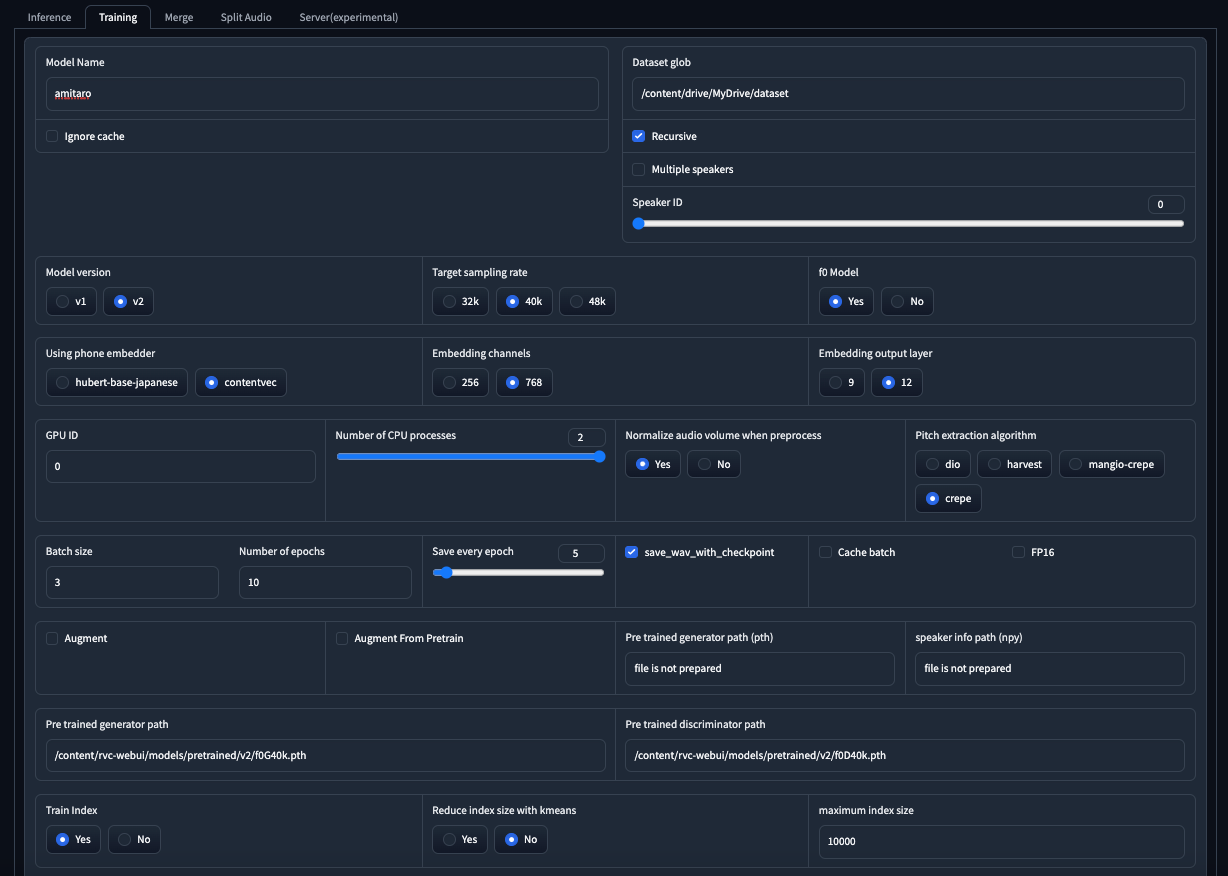Select No for Train Index
The width and height of the screenshot is (1228, 876).
click(x=134, y=839)
